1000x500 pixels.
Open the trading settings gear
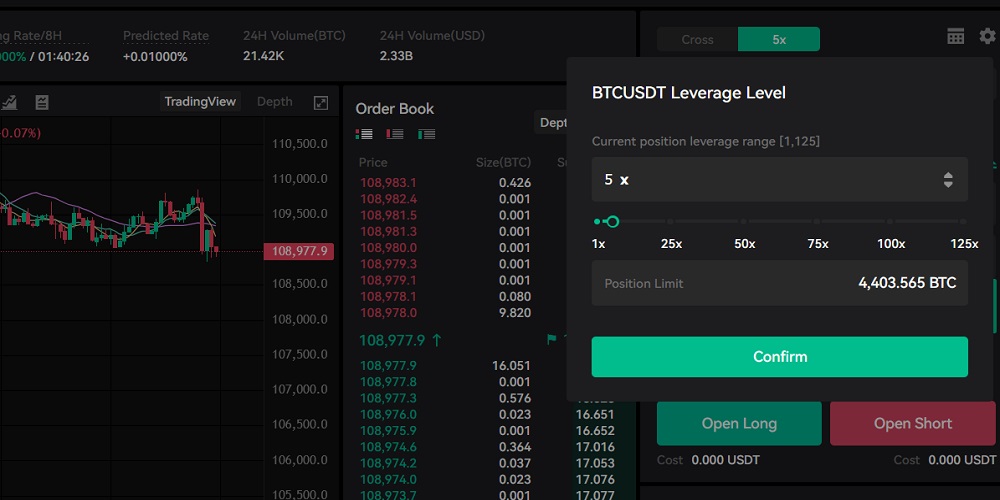point(987,36)
